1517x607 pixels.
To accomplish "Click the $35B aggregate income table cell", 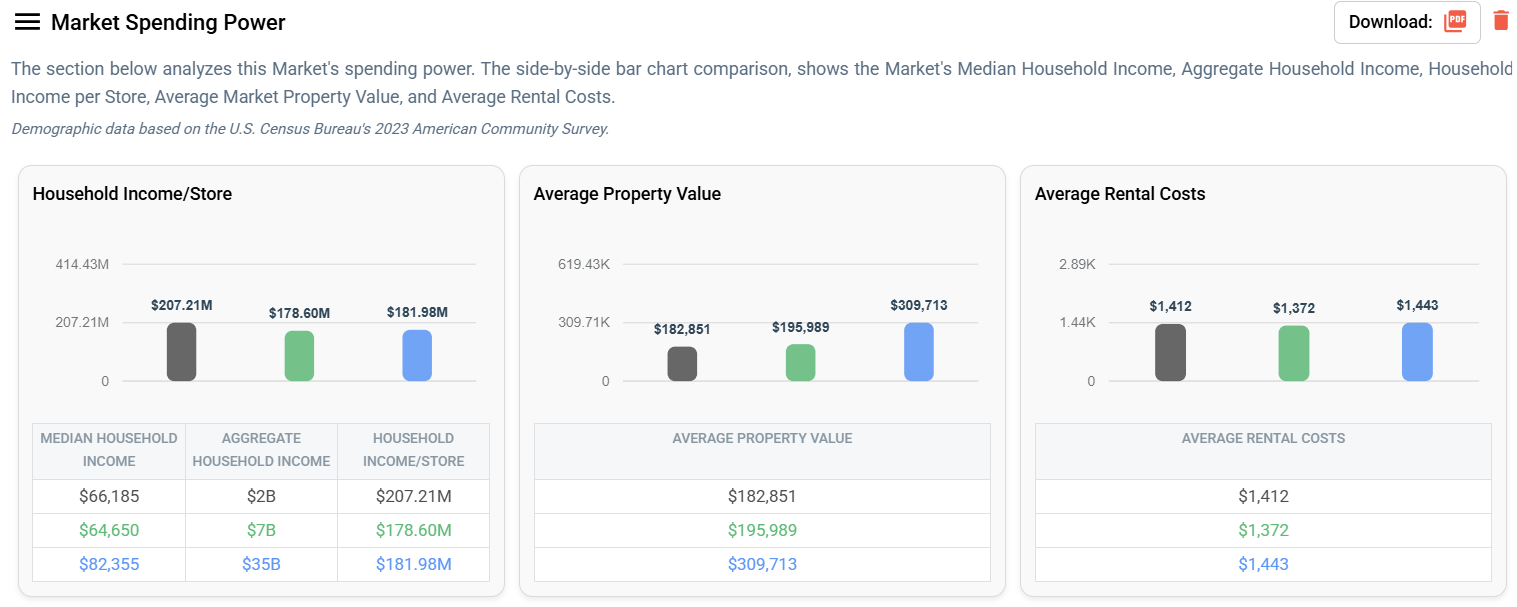I will 261,564.
